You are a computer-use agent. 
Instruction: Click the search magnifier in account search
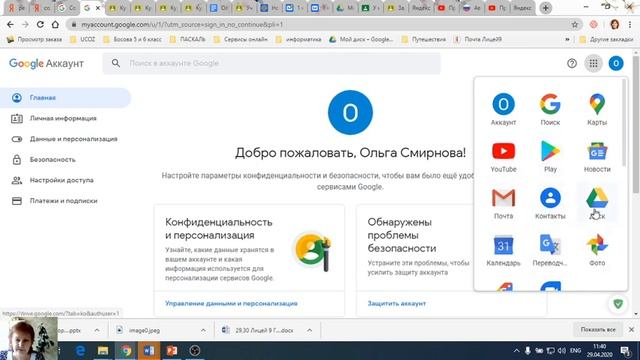click(x=116, y=63)
